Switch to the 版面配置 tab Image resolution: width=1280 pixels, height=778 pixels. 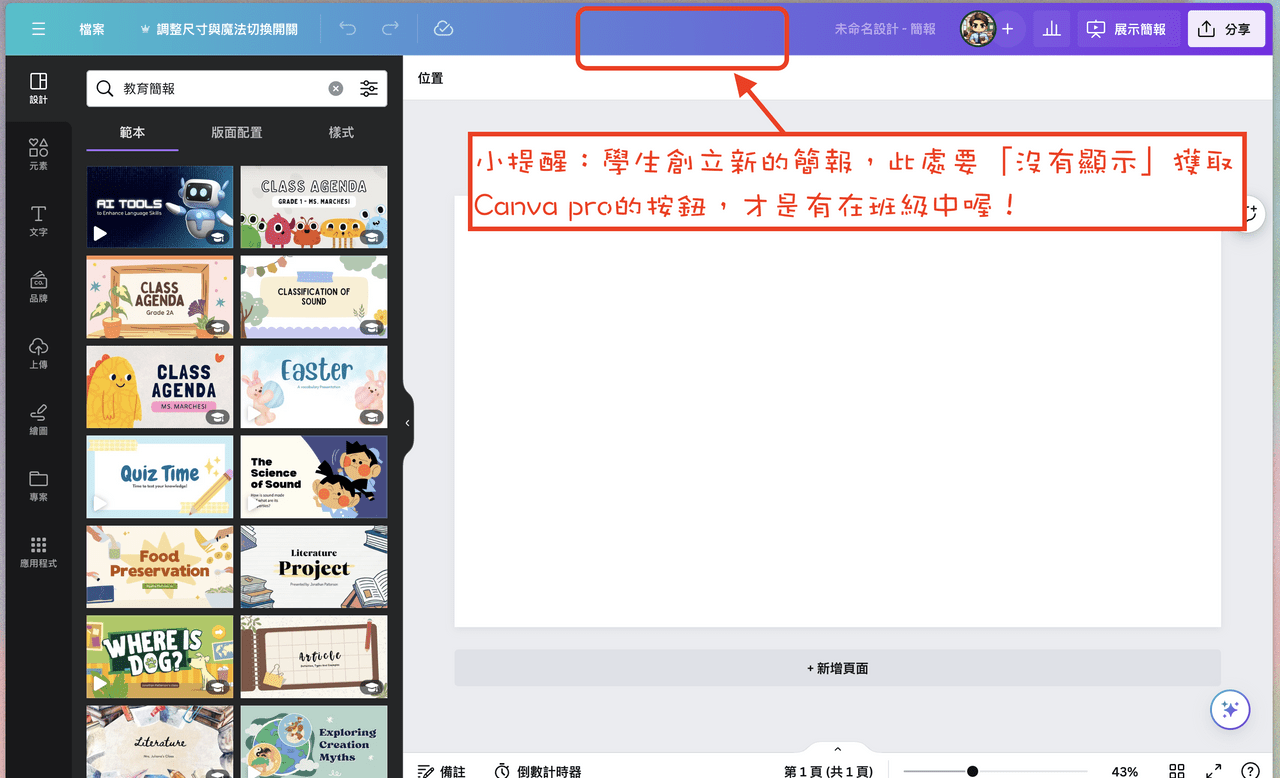pos(236,131)
